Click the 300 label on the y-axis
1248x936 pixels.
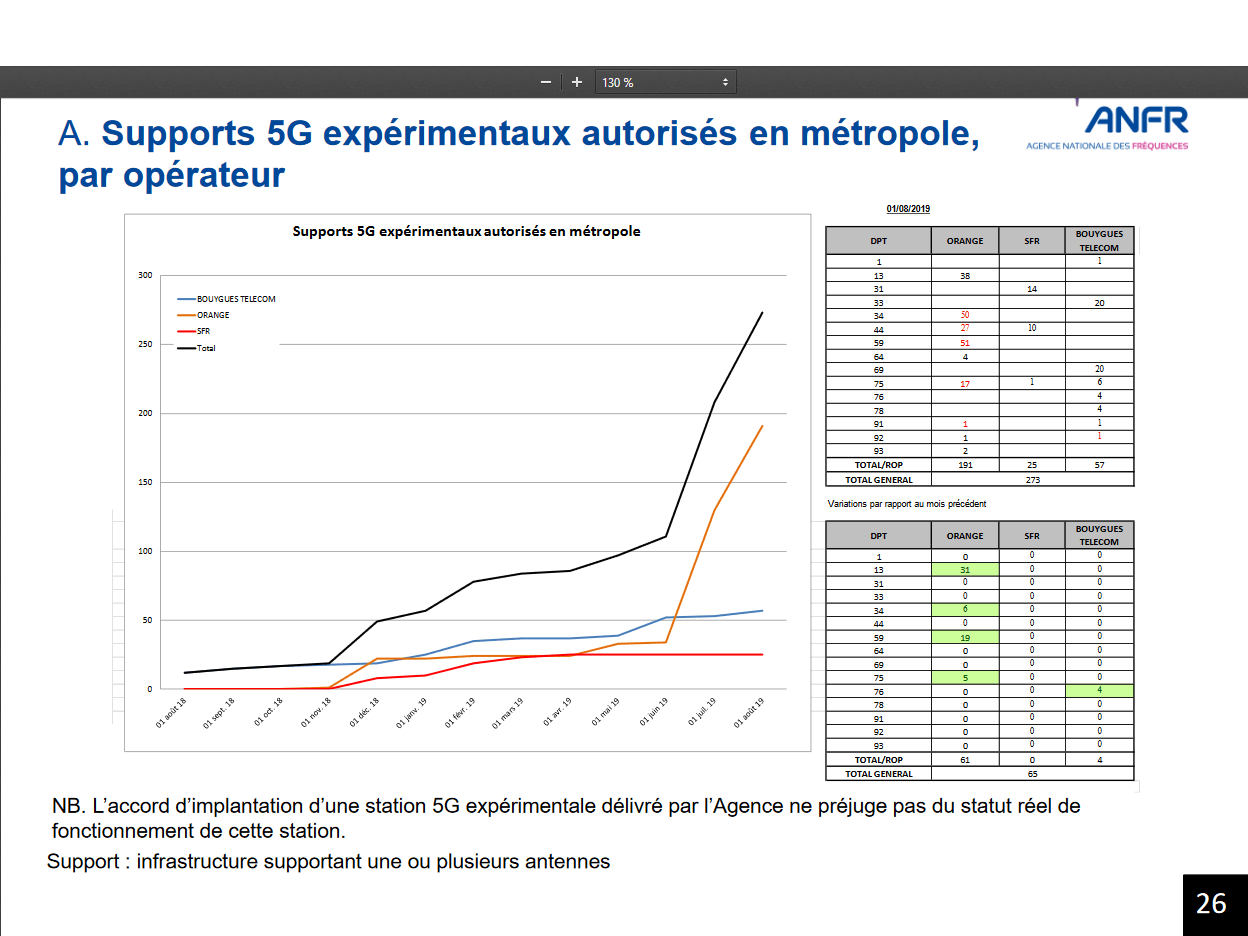click(x=146, y=275)
